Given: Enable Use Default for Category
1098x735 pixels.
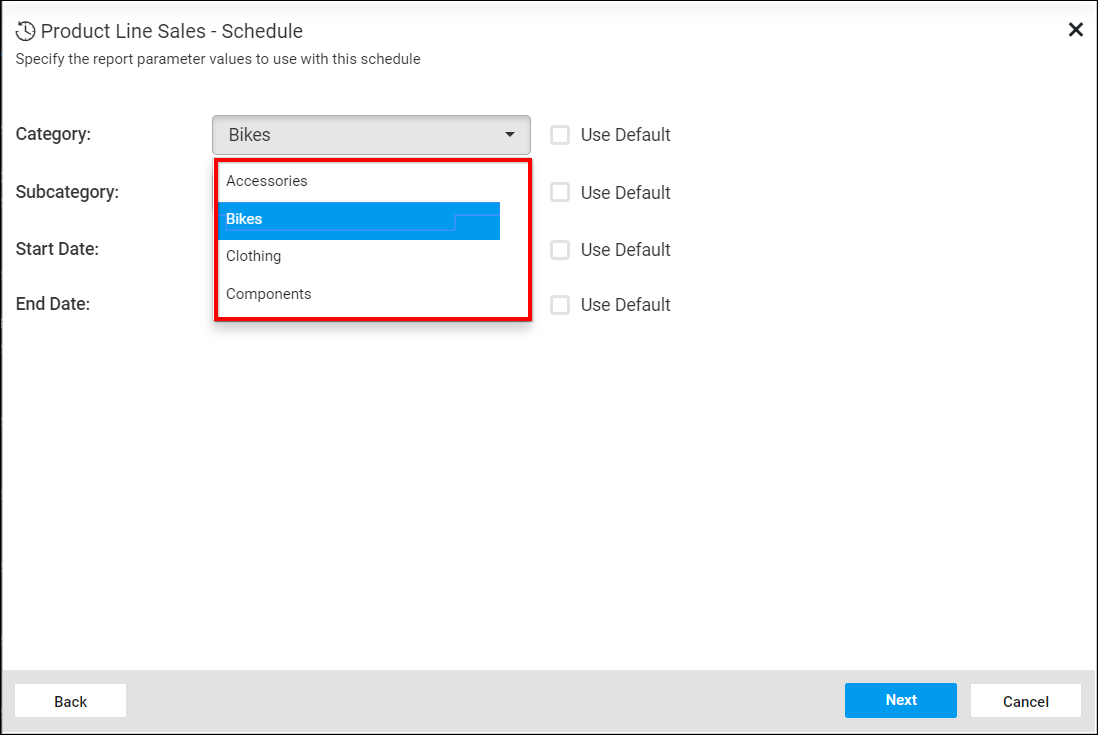Looking at the screenshot, I should (560, 134).
